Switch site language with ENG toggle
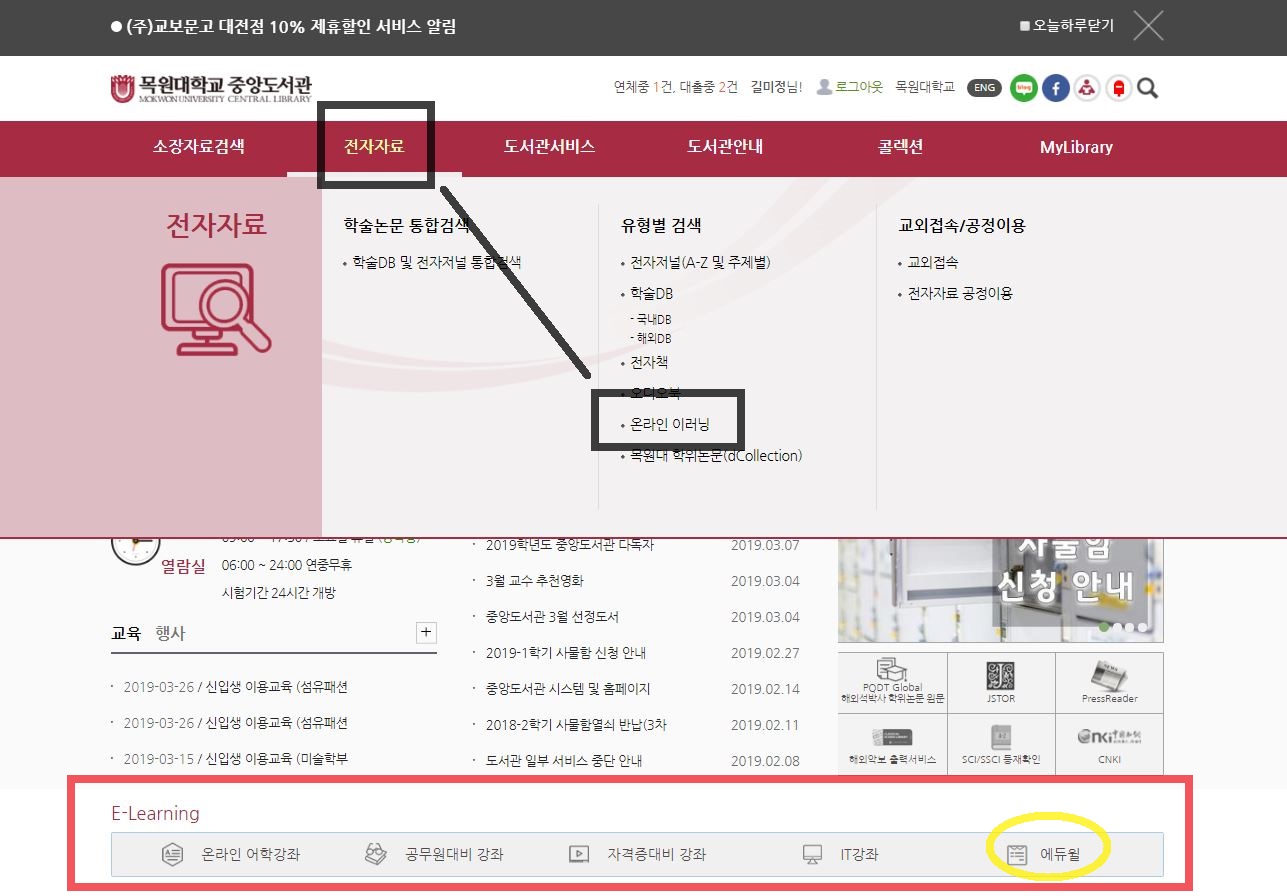 (984, 88)
